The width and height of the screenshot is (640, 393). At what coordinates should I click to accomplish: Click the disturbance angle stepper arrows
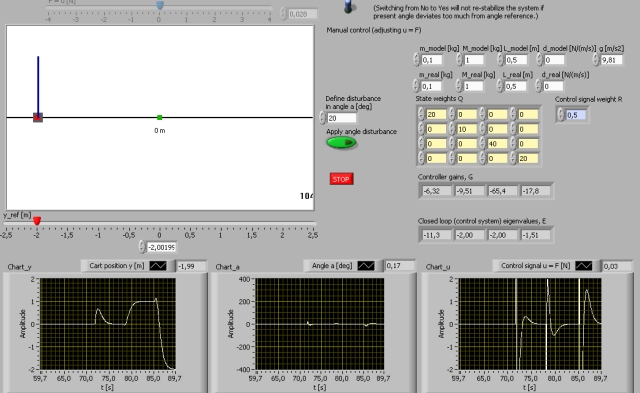322,118
